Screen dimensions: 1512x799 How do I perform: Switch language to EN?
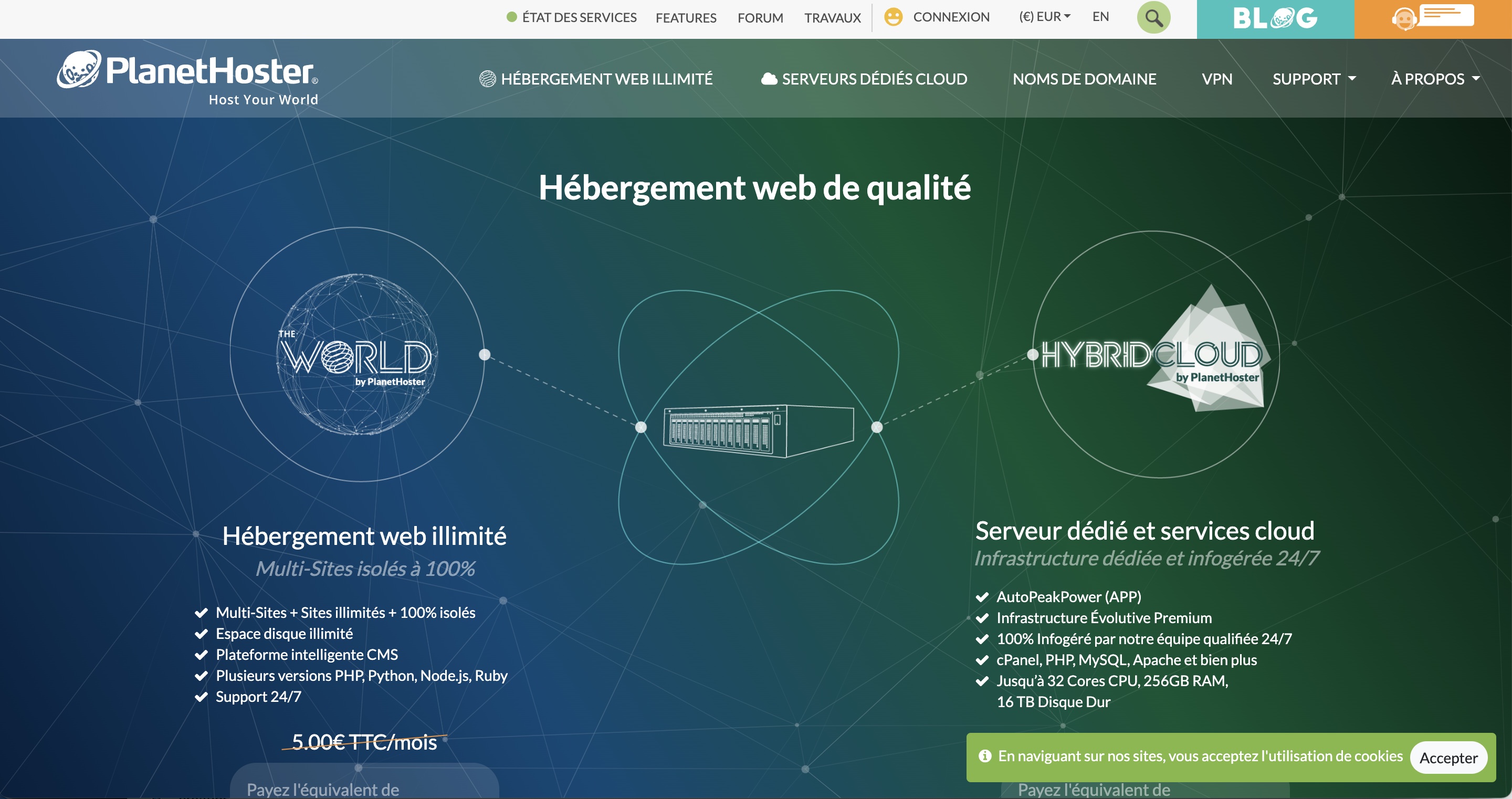[x=1100, y=17]
